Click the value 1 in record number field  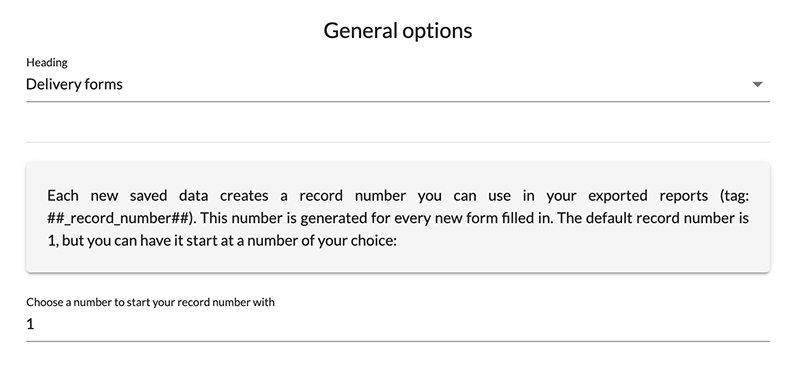[30, 324]
